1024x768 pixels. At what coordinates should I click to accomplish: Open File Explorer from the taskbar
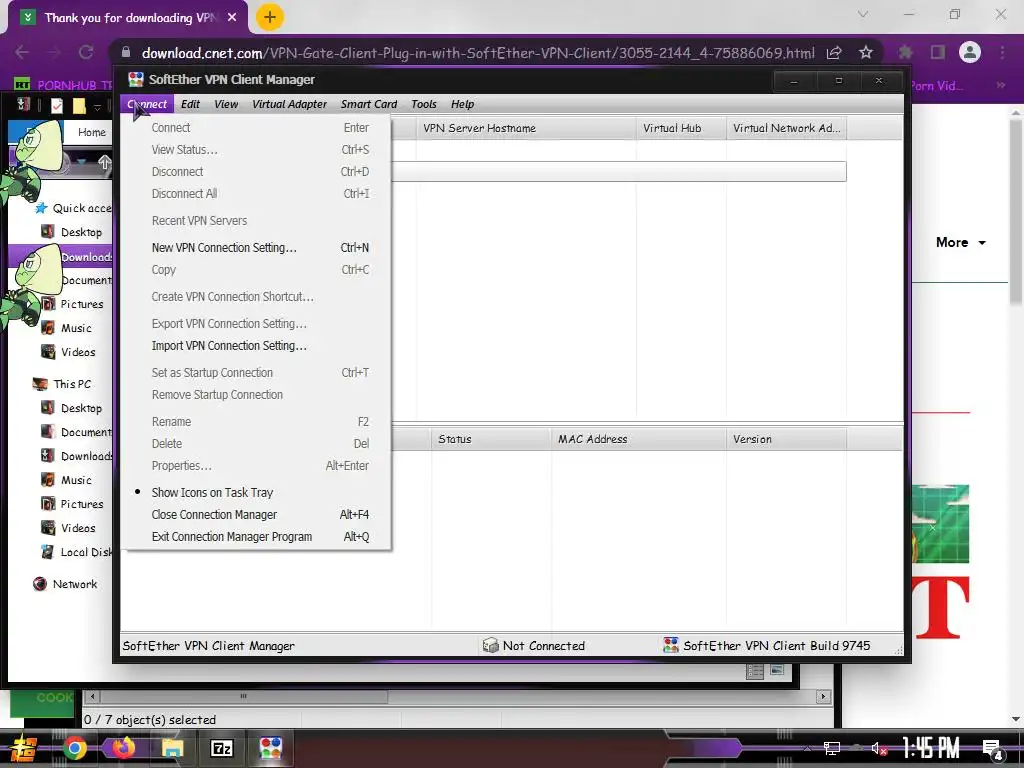[173, 748]
